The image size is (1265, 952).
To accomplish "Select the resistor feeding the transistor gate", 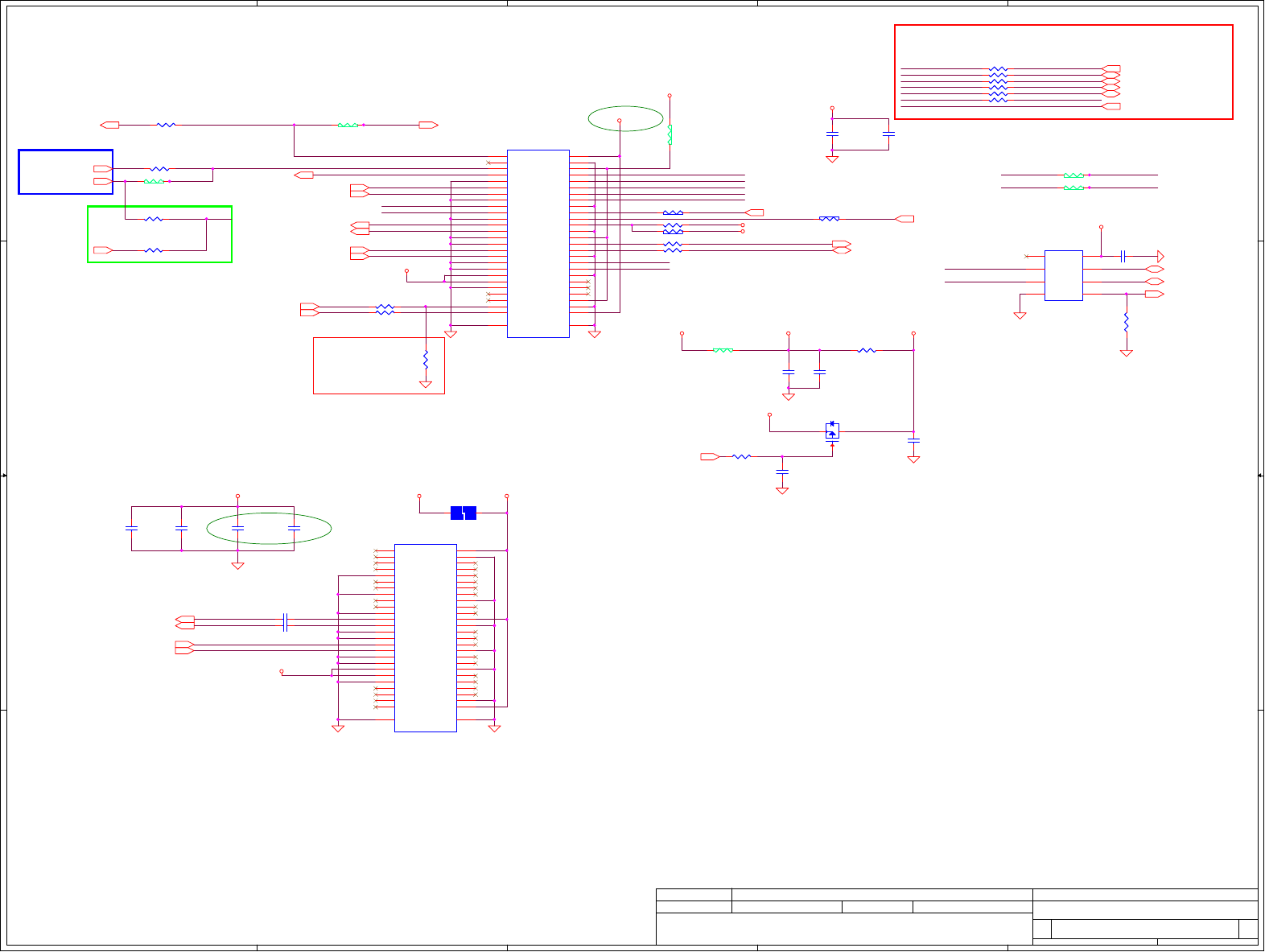I will coord(741,456).
